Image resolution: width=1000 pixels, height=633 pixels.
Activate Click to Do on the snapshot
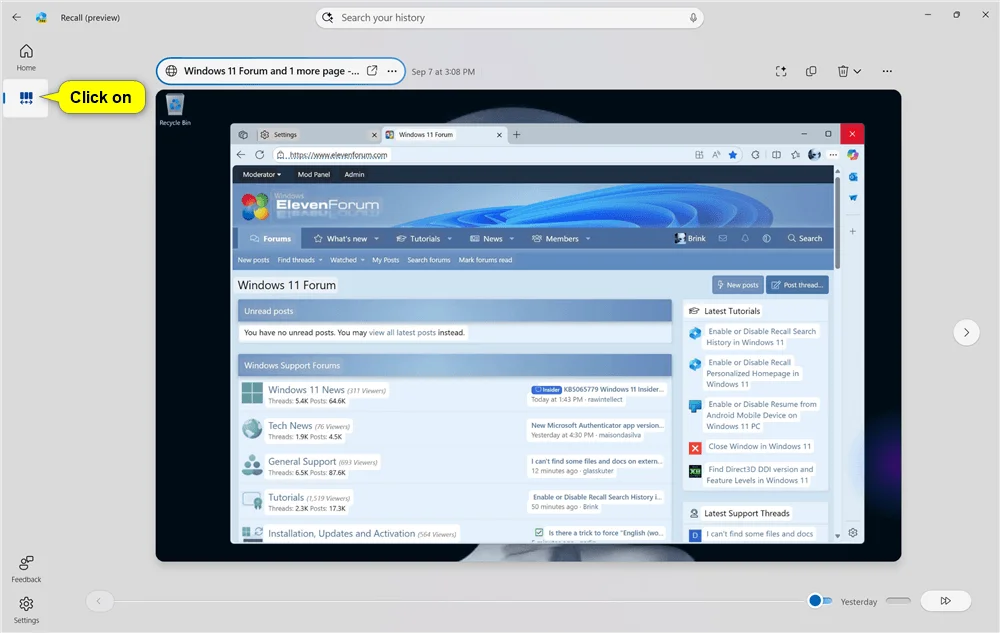pyautogui.click(x=781, y=71)
